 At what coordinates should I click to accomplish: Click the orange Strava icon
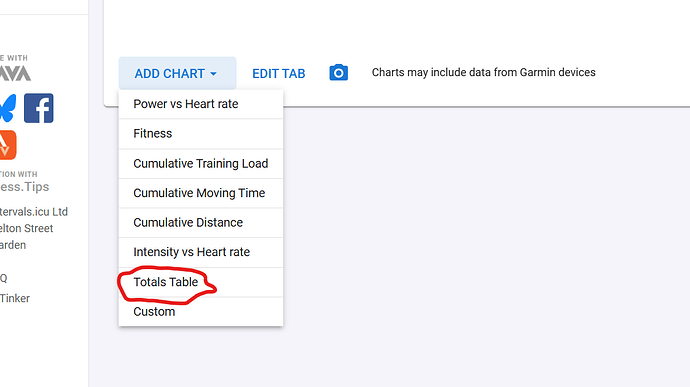pos(7,145)
